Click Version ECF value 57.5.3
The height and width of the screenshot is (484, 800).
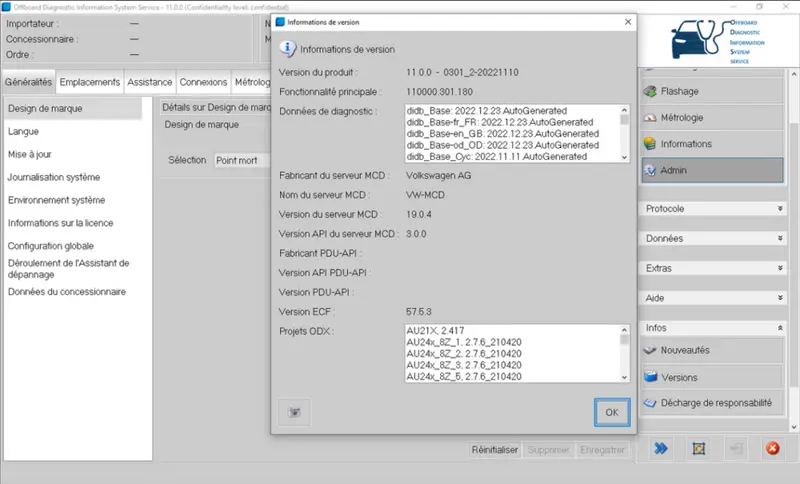pyautogui.click(x=419, y=312)
